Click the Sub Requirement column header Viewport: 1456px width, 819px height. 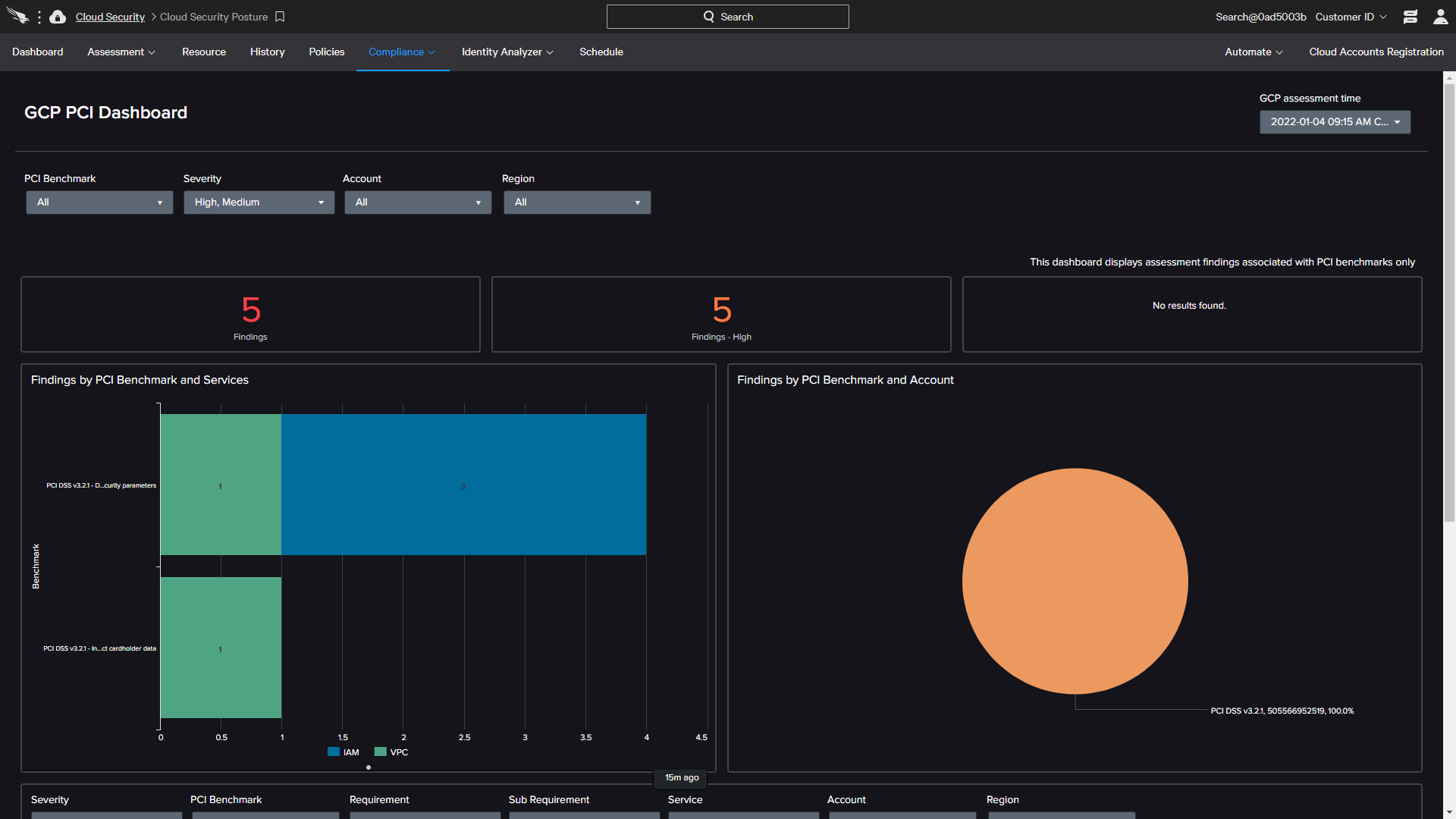coord(549,799)
